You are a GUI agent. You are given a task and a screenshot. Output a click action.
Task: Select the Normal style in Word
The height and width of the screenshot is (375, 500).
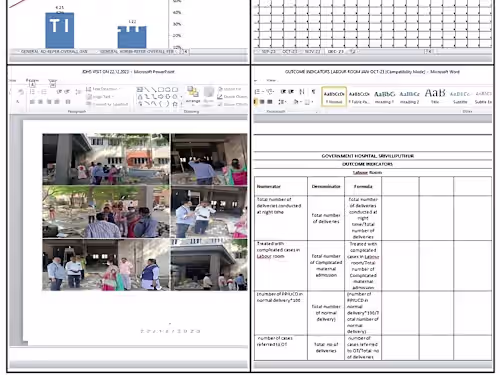tap(334, 97)
